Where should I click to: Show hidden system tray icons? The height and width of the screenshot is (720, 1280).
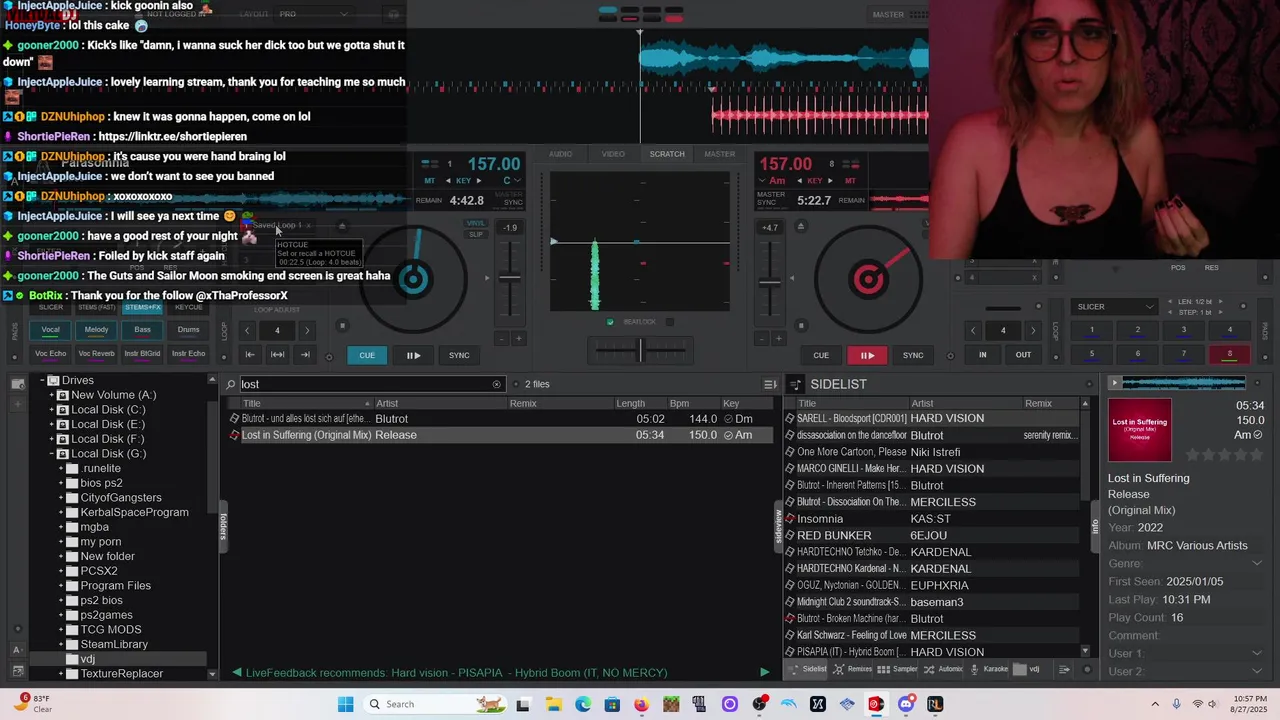point(1155,704)
